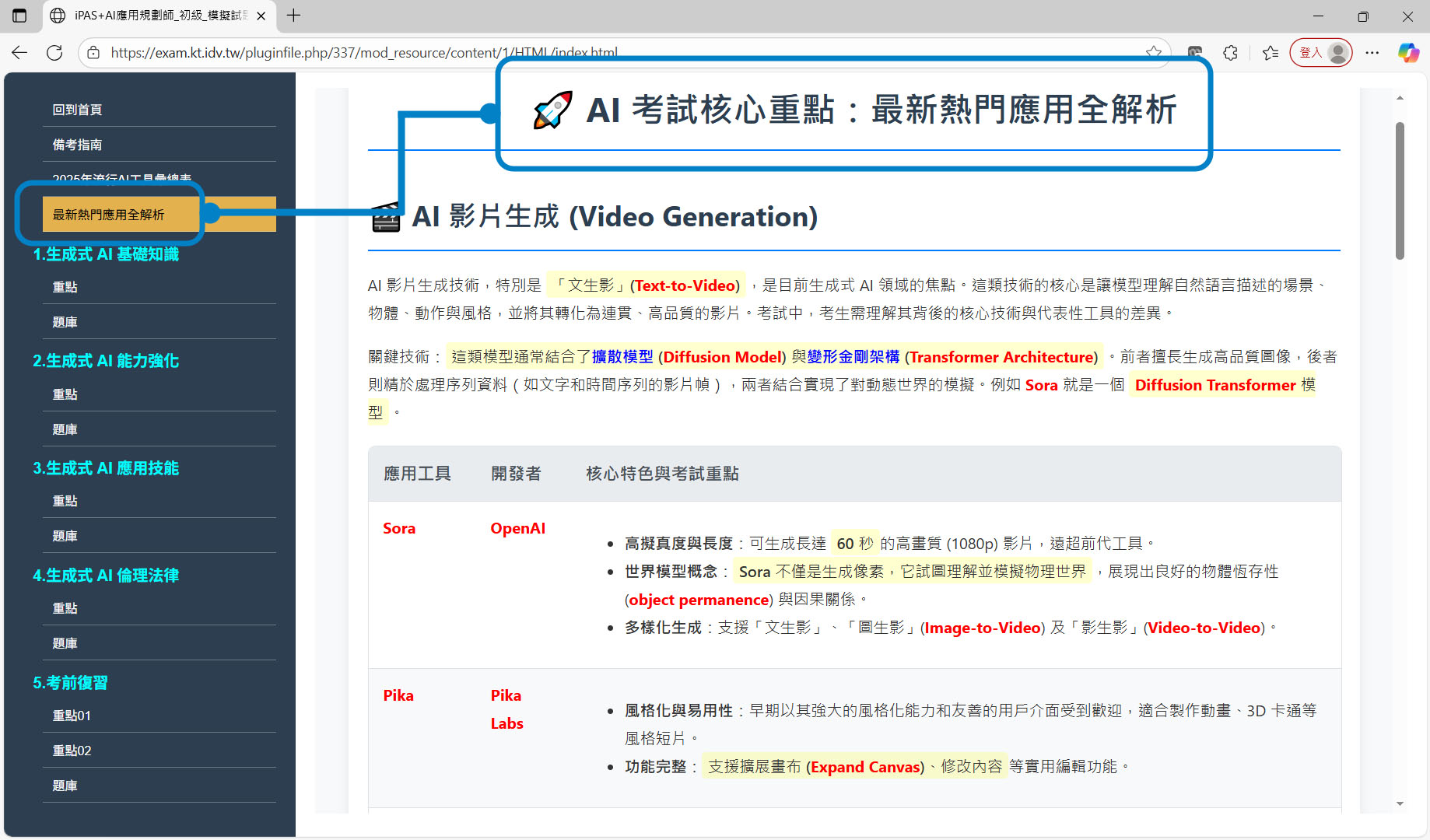The image size is (1430, 840).
Task: Select highlighted 最新熱門應用全解析 menu item
Action: click(108, 215)
